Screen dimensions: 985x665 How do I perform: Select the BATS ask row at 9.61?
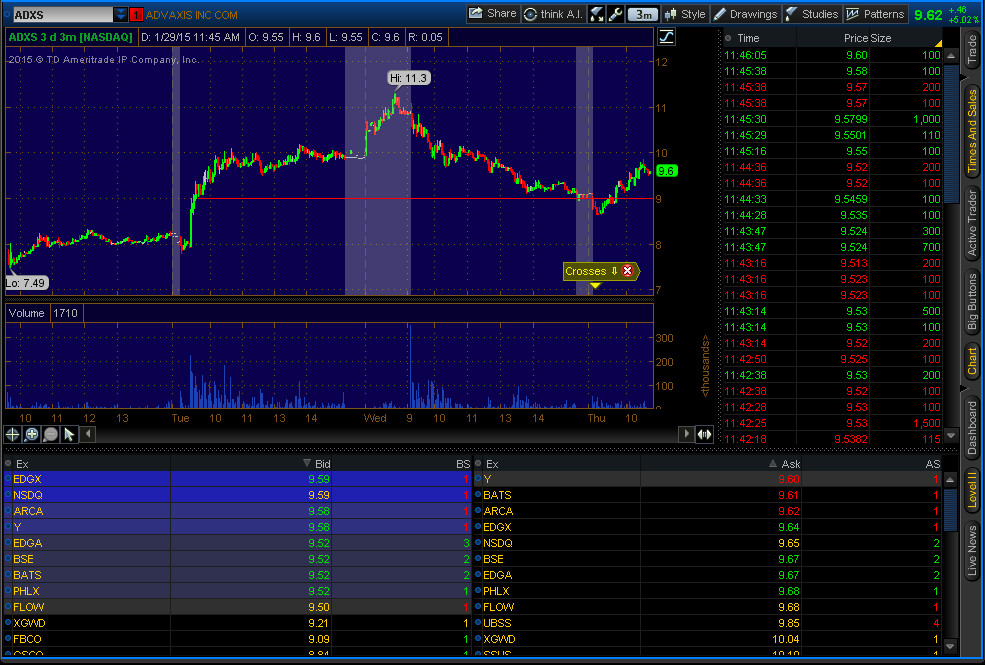pos(708,495)
